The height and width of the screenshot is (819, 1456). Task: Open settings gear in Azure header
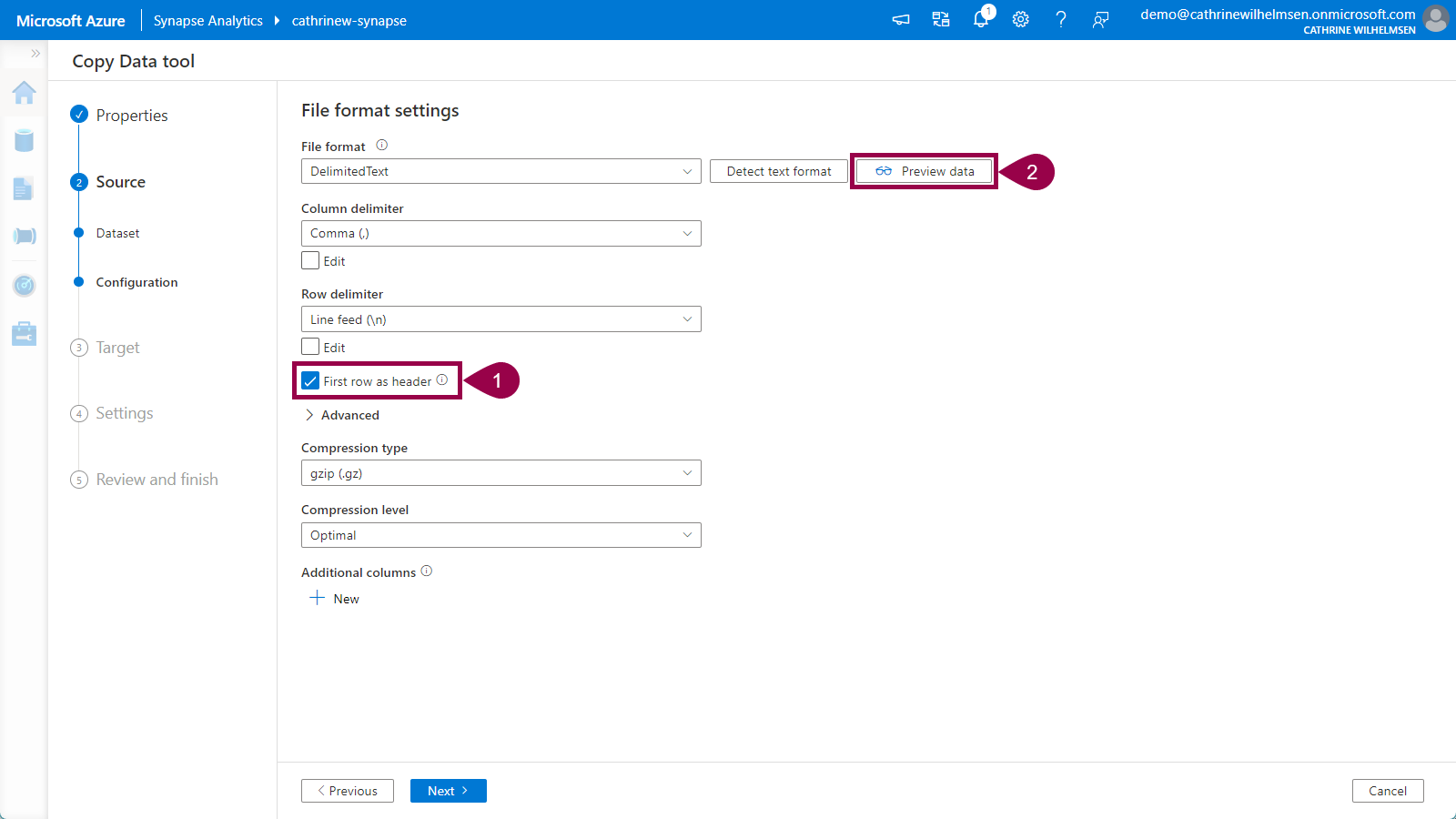1021,19
